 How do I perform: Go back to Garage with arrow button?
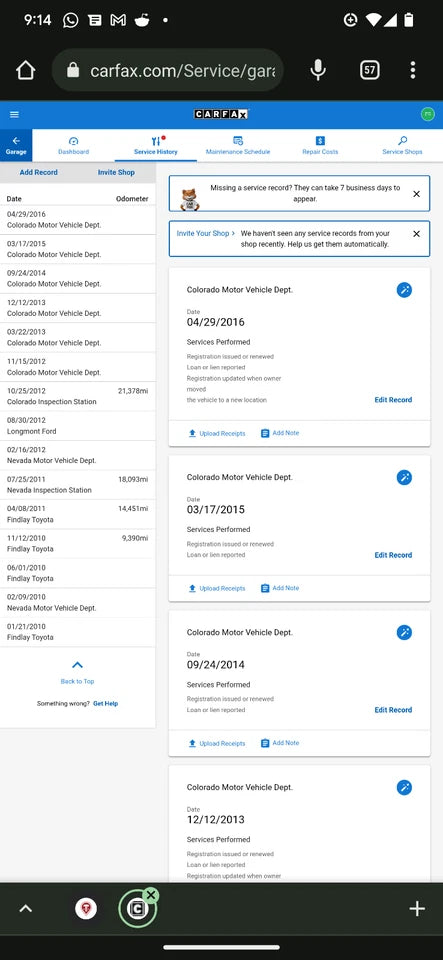(x=16, y=145)
